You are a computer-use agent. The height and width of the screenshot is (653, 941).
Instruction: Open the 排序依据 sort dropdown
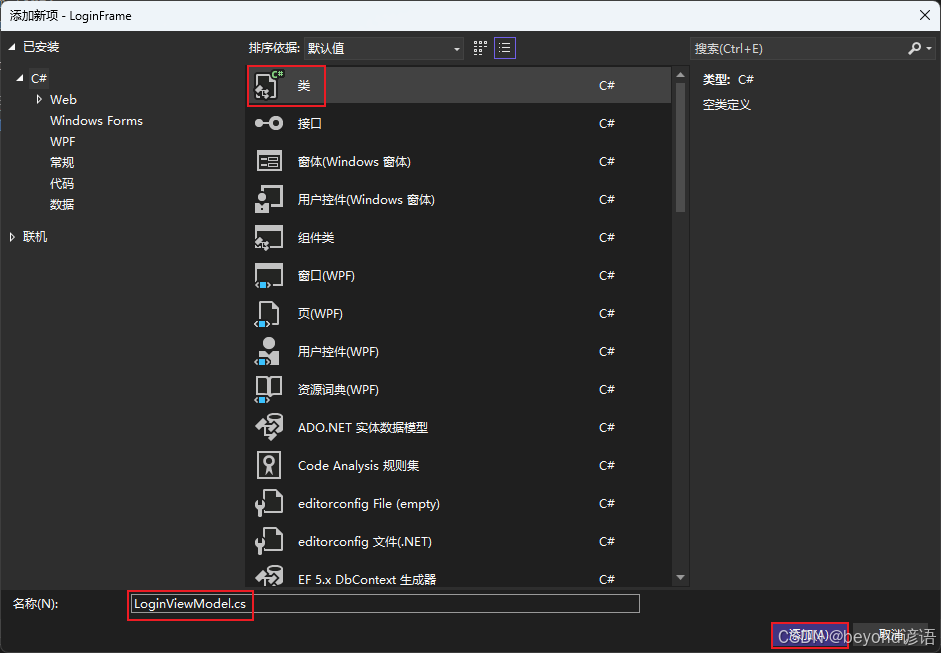(383, 49)
